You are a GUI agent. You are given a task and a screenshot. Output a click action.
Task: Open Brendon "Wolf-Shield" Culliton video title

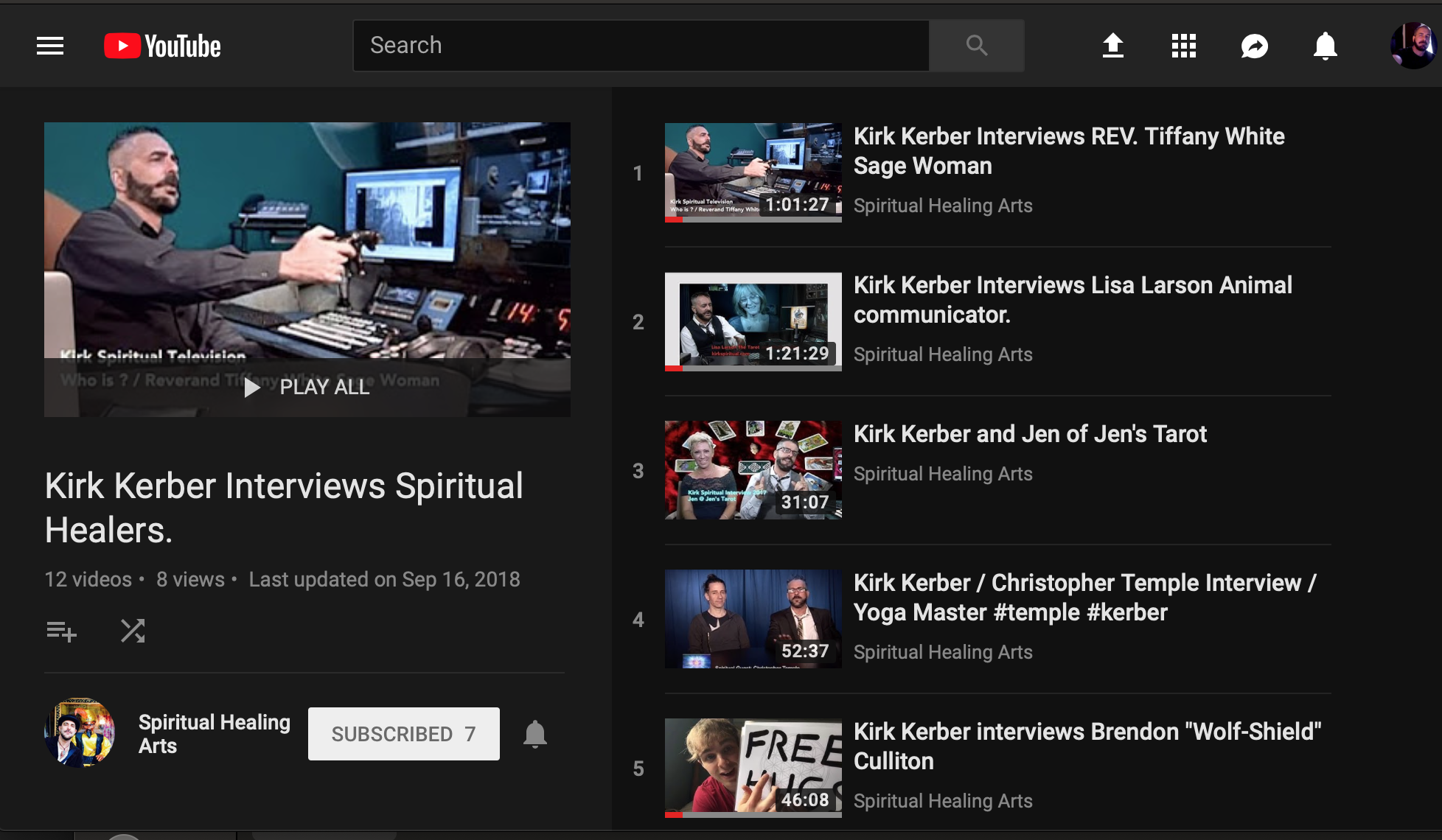[1087, 746]
